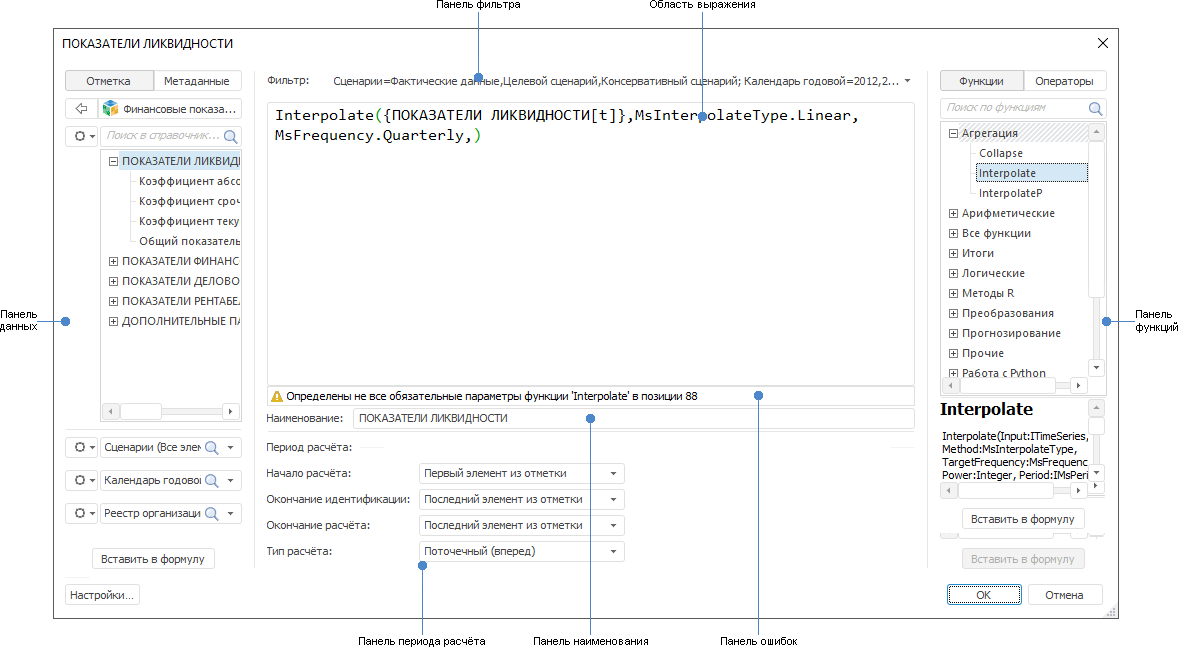Image resolution: width=1178 pixels, height=647 pixels.
Task: Click the back arrow button in data panel
Action: point(81,109)
